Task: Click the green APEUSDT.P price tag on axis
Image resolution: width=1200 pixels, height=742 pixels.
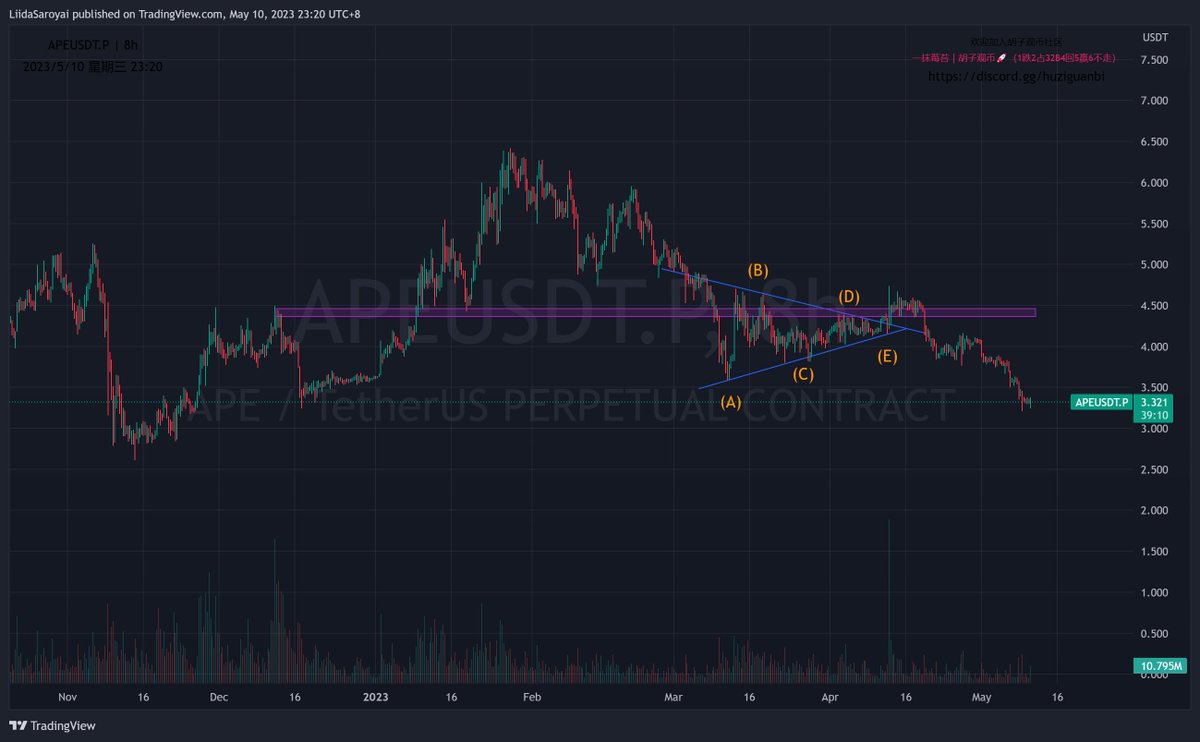Action: pyautogui.click(x=1101, y=402)
